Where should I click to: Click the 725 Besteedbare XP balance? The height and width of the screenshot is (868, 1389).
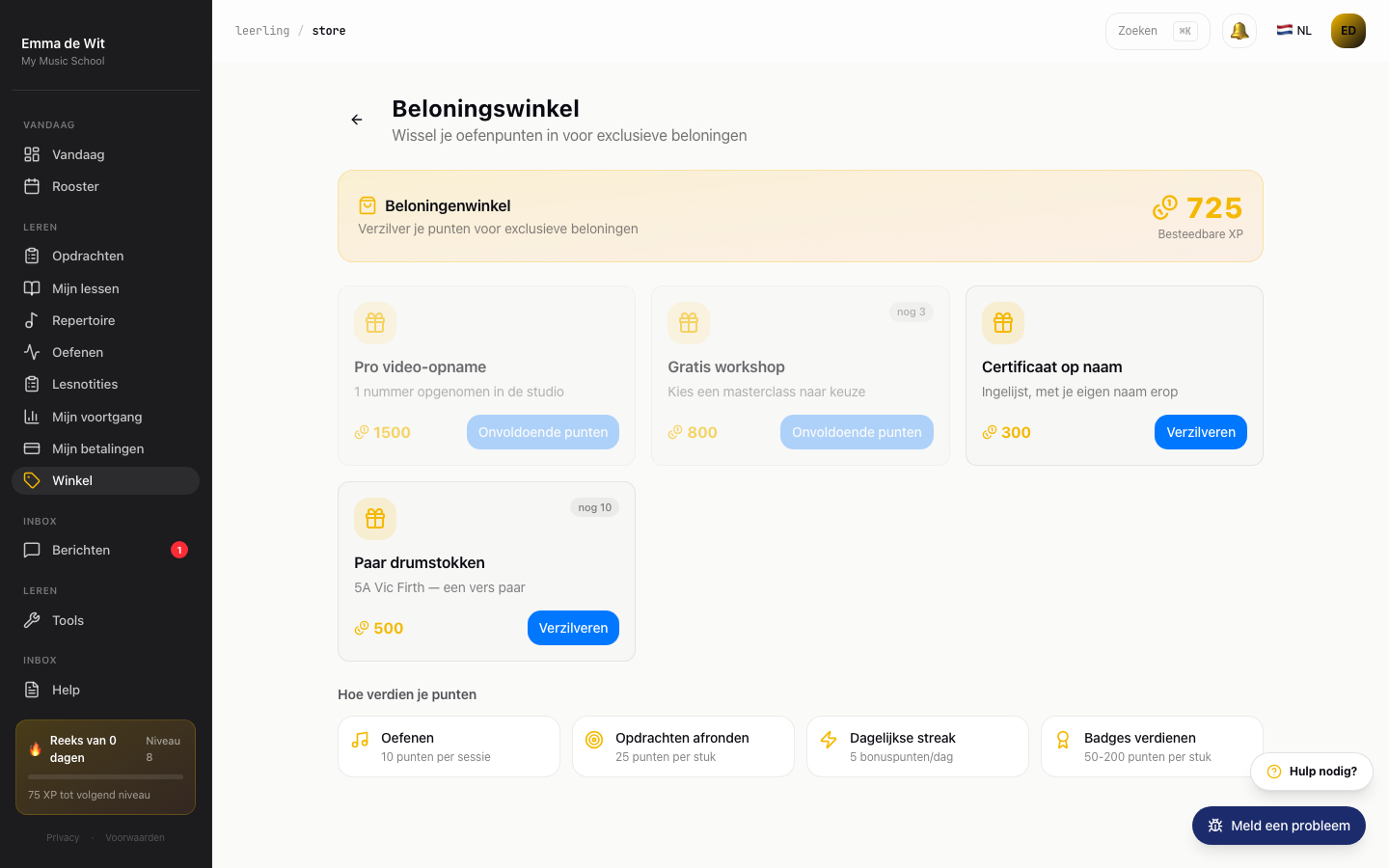[x=1198, y=217]
